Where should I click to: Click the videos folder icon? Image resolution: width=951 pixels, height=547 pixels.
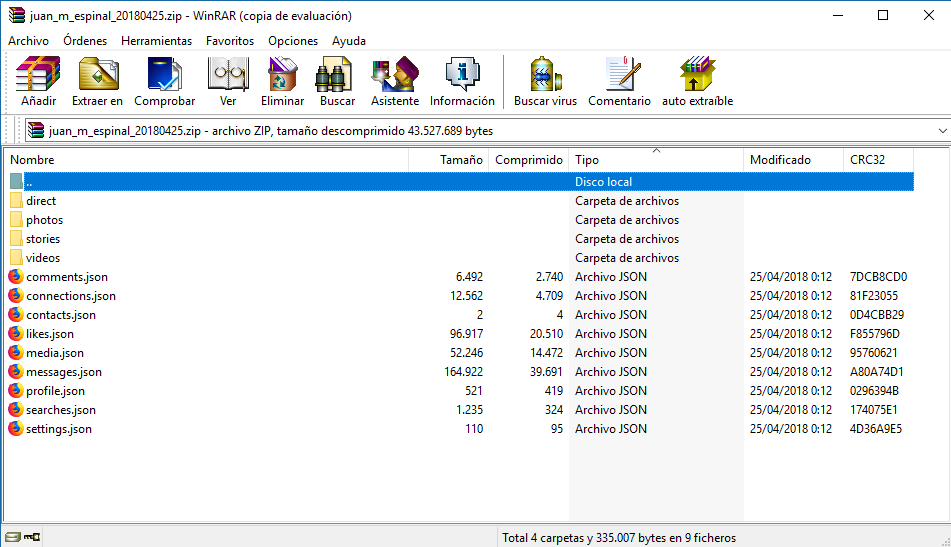(x=16, y=258)
